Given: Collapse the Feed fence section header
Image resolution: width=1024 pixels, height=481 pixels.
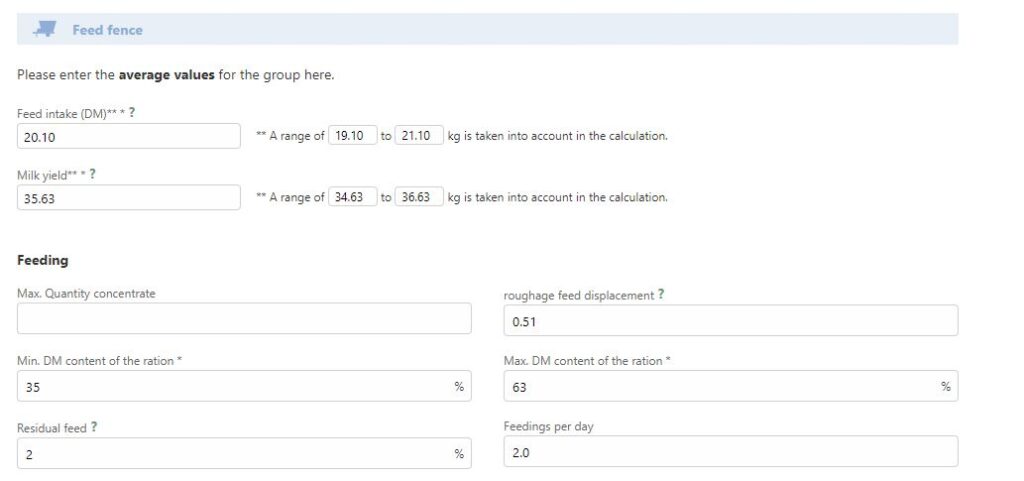Looking at the screenshot, I should click(x=107, y=30).
